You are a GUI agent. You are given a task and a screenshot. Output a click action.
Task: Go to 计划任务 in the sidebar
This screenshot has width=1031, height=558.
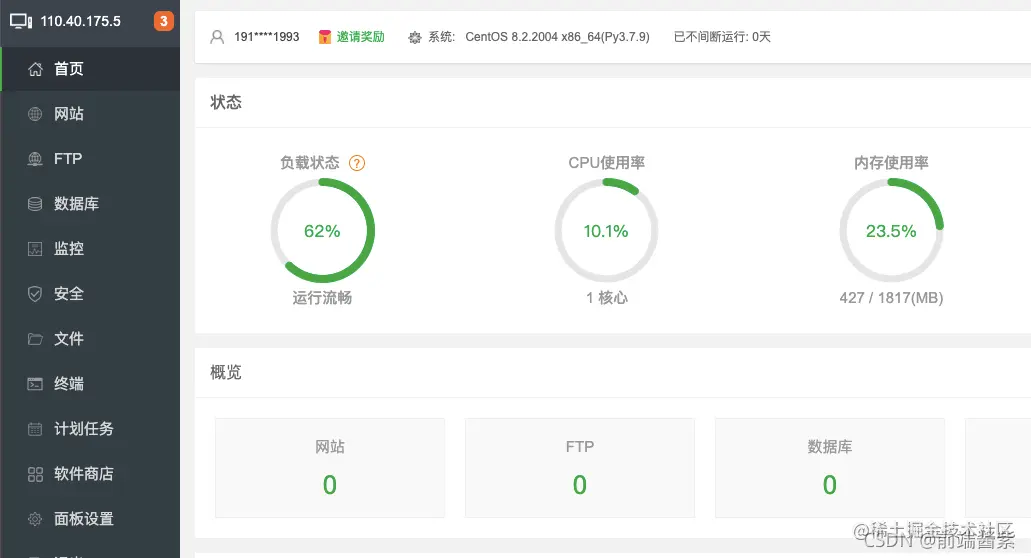tap(90, 429)
